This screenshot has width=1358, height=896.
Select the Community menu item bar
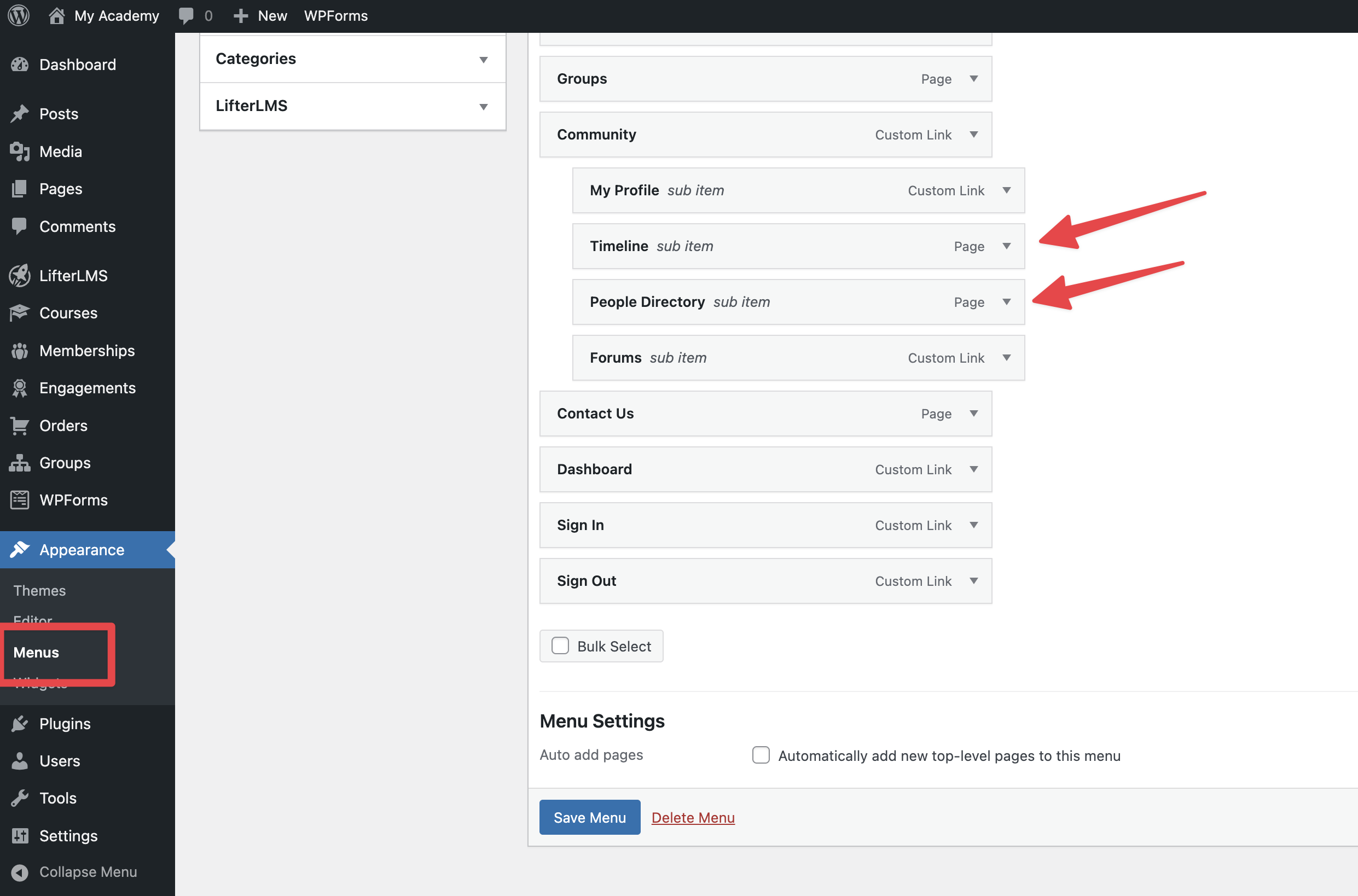click(x=743, y=135)
